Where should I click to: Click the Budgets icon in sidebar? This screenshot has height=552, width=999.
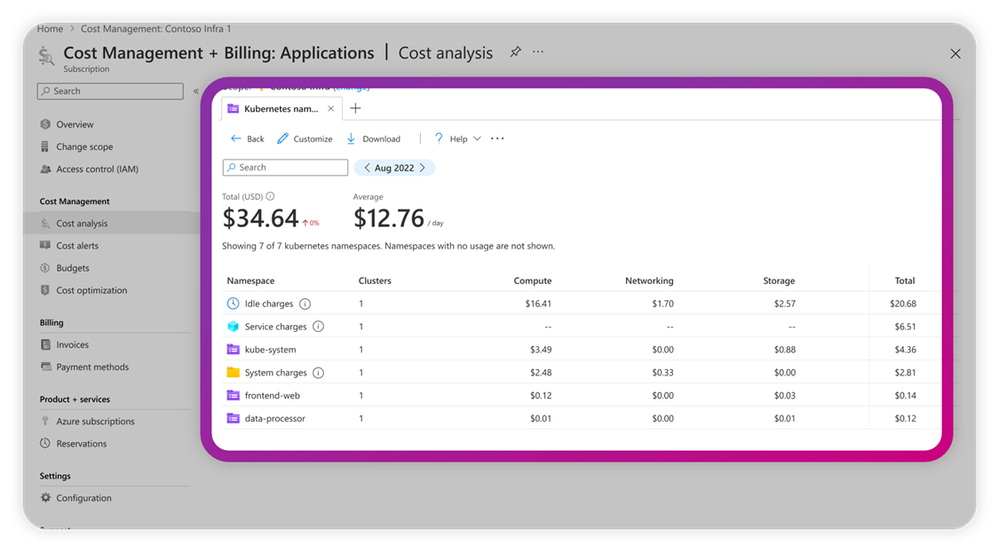click(x=45, y=268)
